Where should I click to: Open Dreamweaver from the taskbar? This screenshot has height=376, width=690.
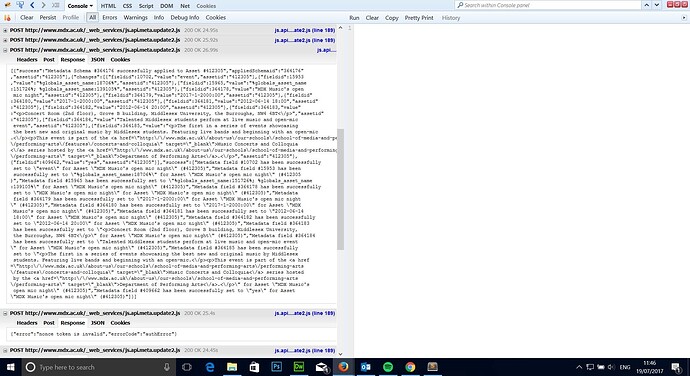point(299,367)
